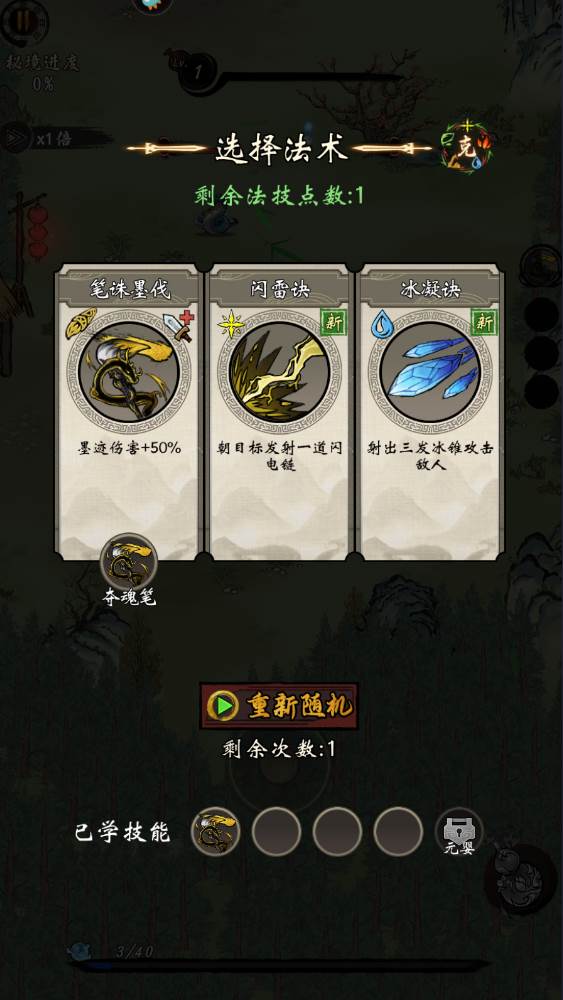The height and width of the screenshot is (1000, 563).
Task: Choose the 闪雷诀 lightning skill icon
Action: (x=279, y=372)
